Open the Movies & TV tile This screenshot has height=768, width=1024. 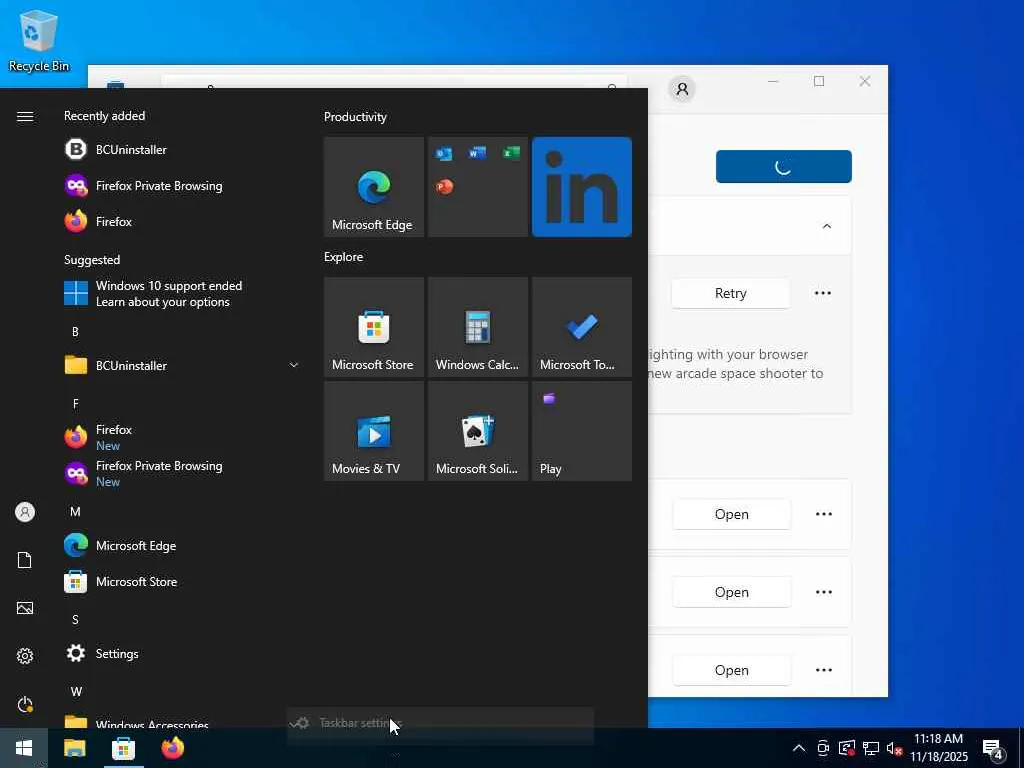(374, 431)
